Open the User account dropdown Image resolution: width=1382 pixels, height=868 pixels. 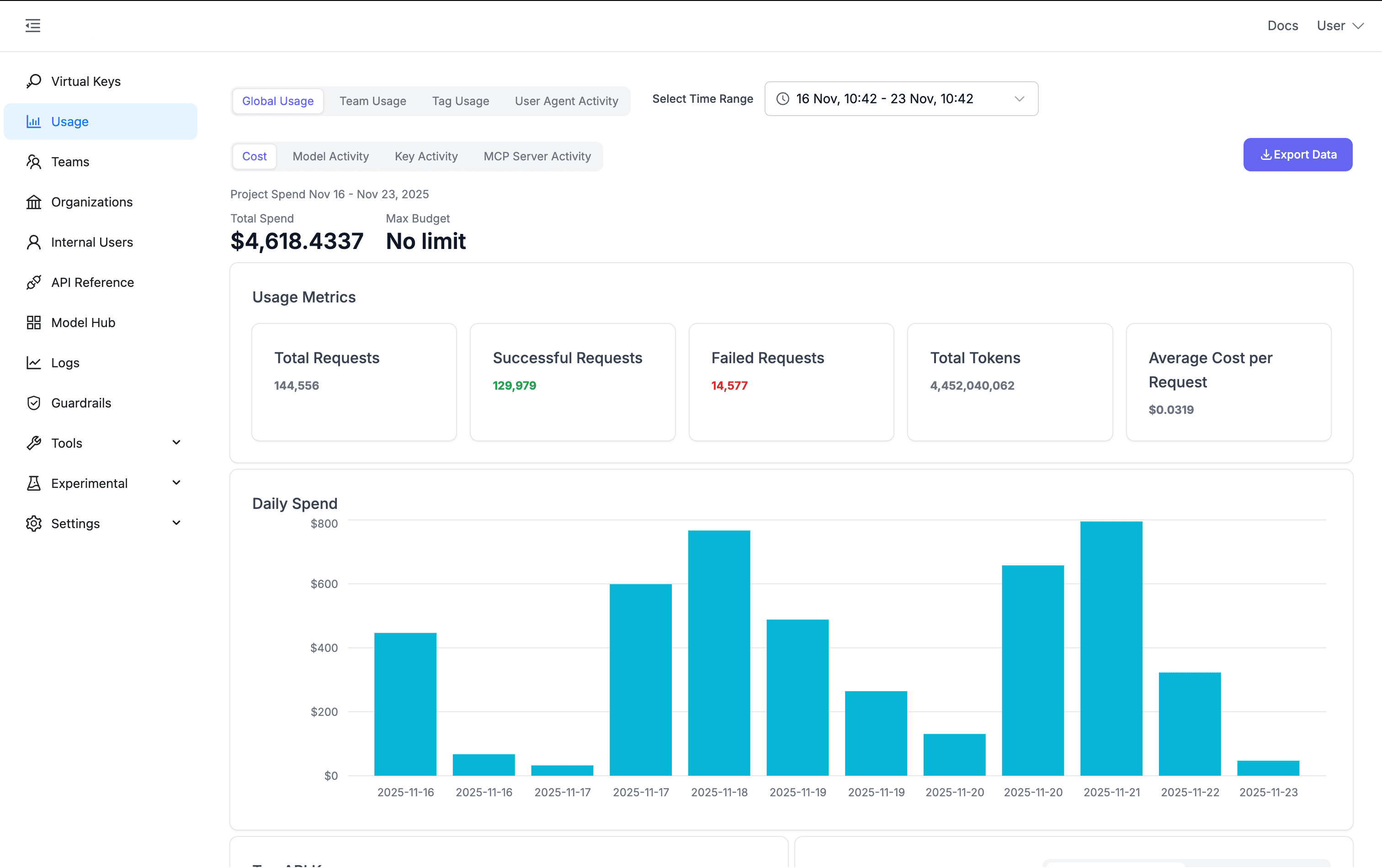point(1339,25)
